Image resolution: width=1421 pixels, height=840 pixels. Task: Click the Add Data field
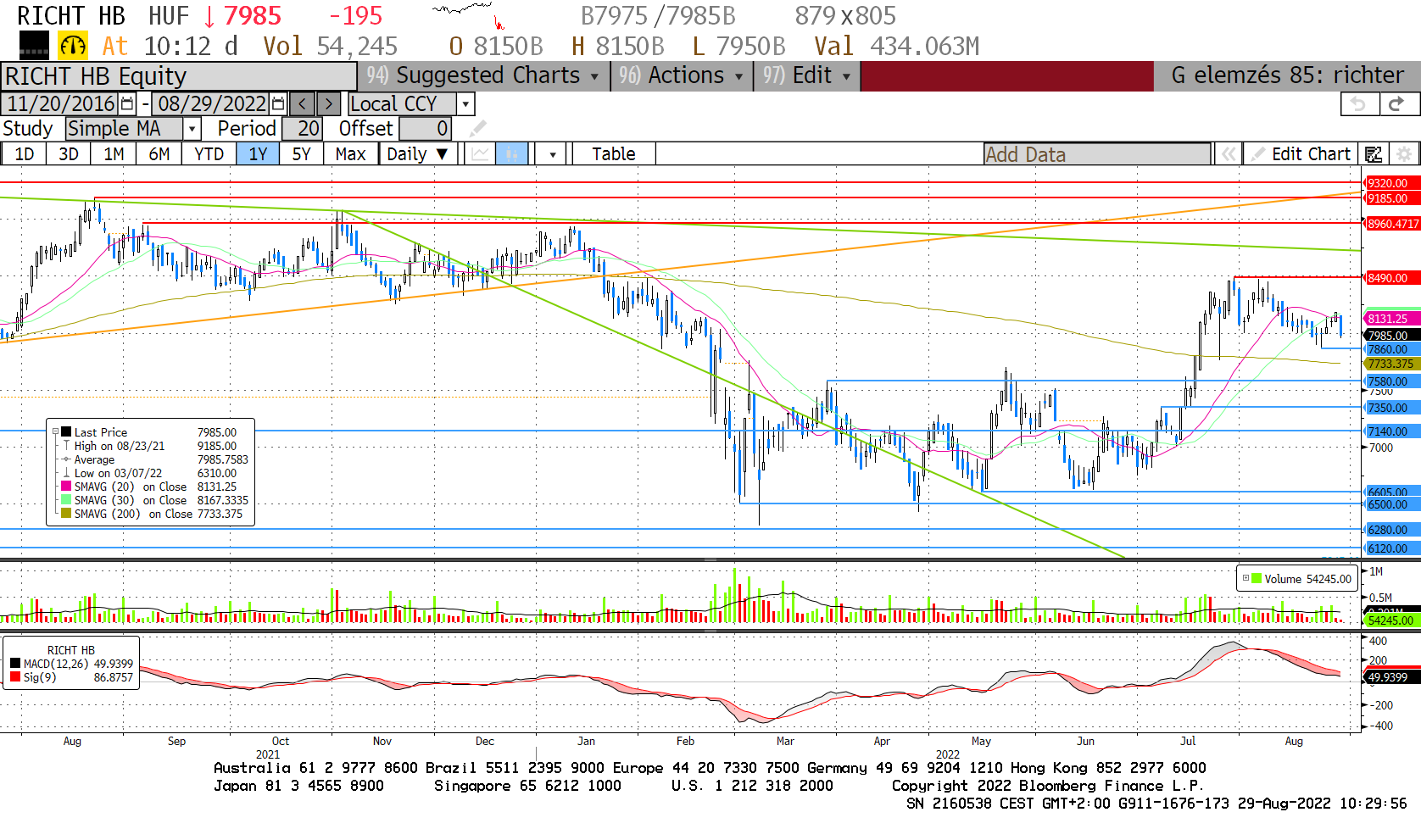[1097, 154]
